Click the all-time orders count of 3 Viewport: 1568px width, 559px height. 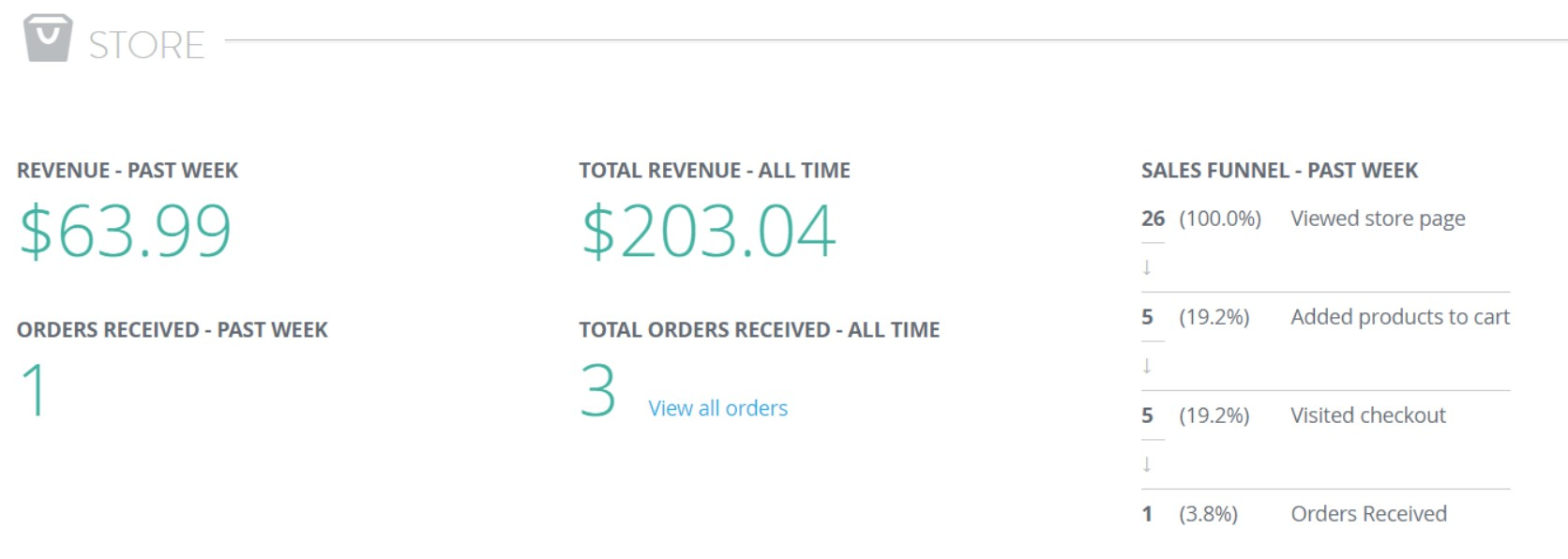[x=597, y=391]
